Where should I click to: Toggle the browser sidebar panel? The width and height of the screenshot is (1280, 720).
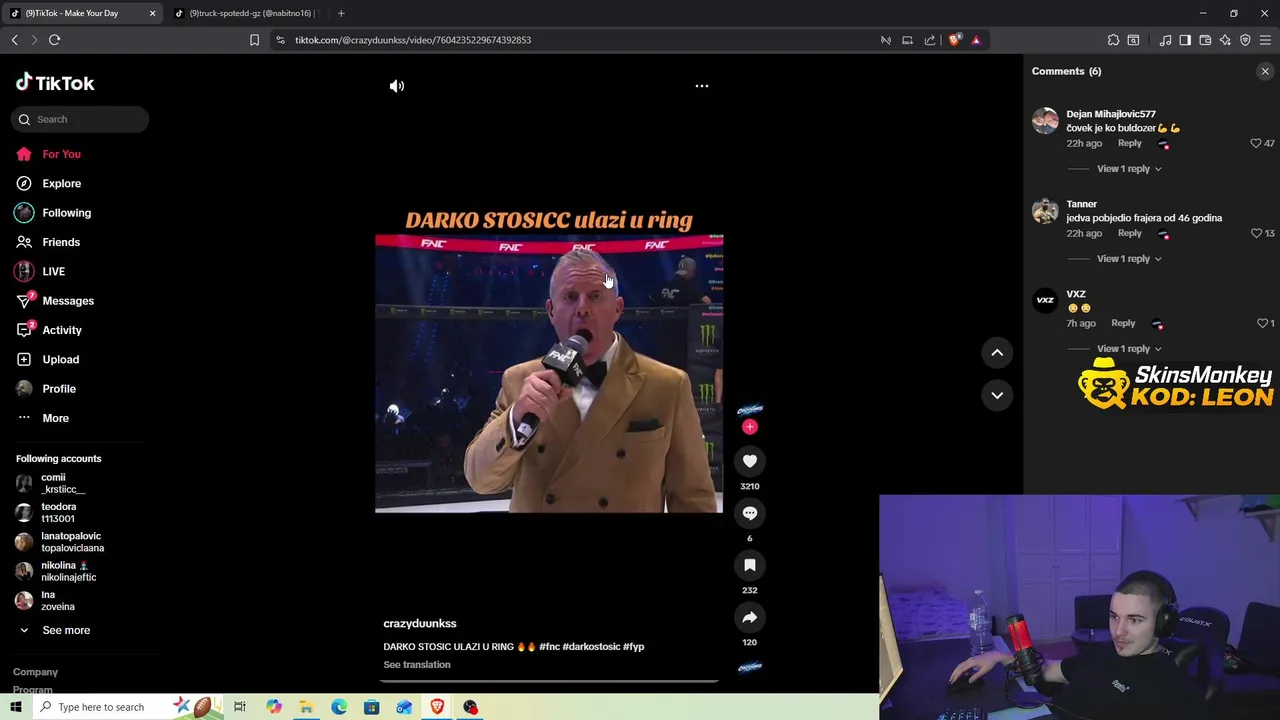tap(1185, 40)
